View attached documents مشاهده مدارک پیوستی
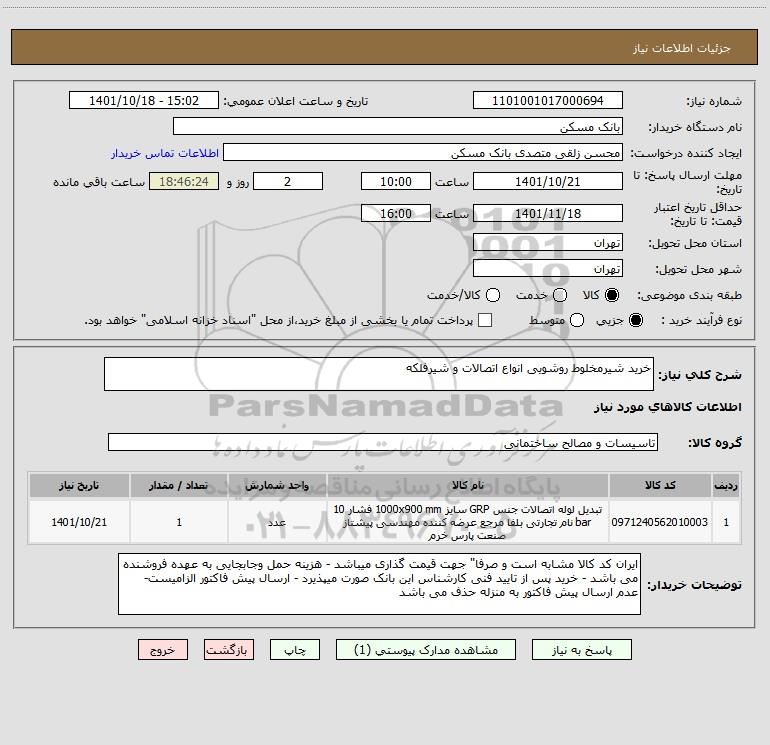Image resolution: width=770 pixels, height=745 pixels. click(425, 650)
